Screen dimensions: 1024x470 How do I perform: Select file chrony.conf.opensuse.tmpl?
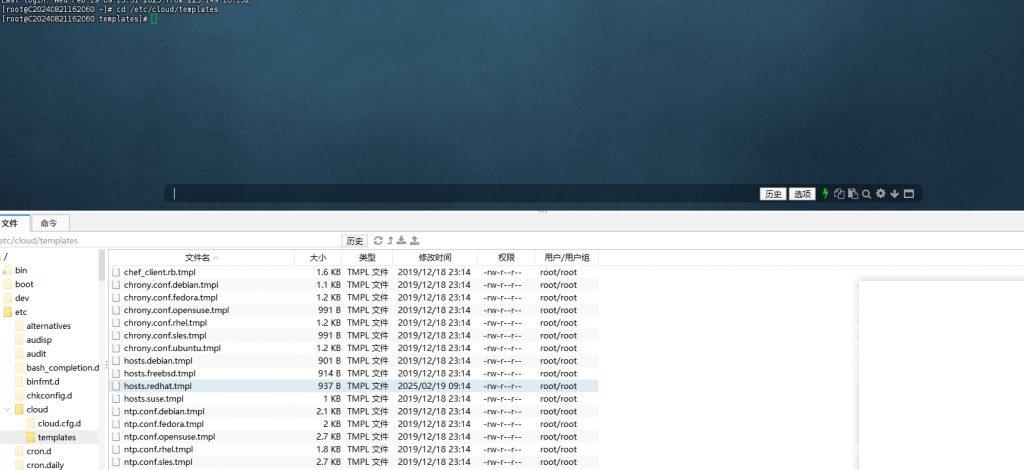point(176,310)
